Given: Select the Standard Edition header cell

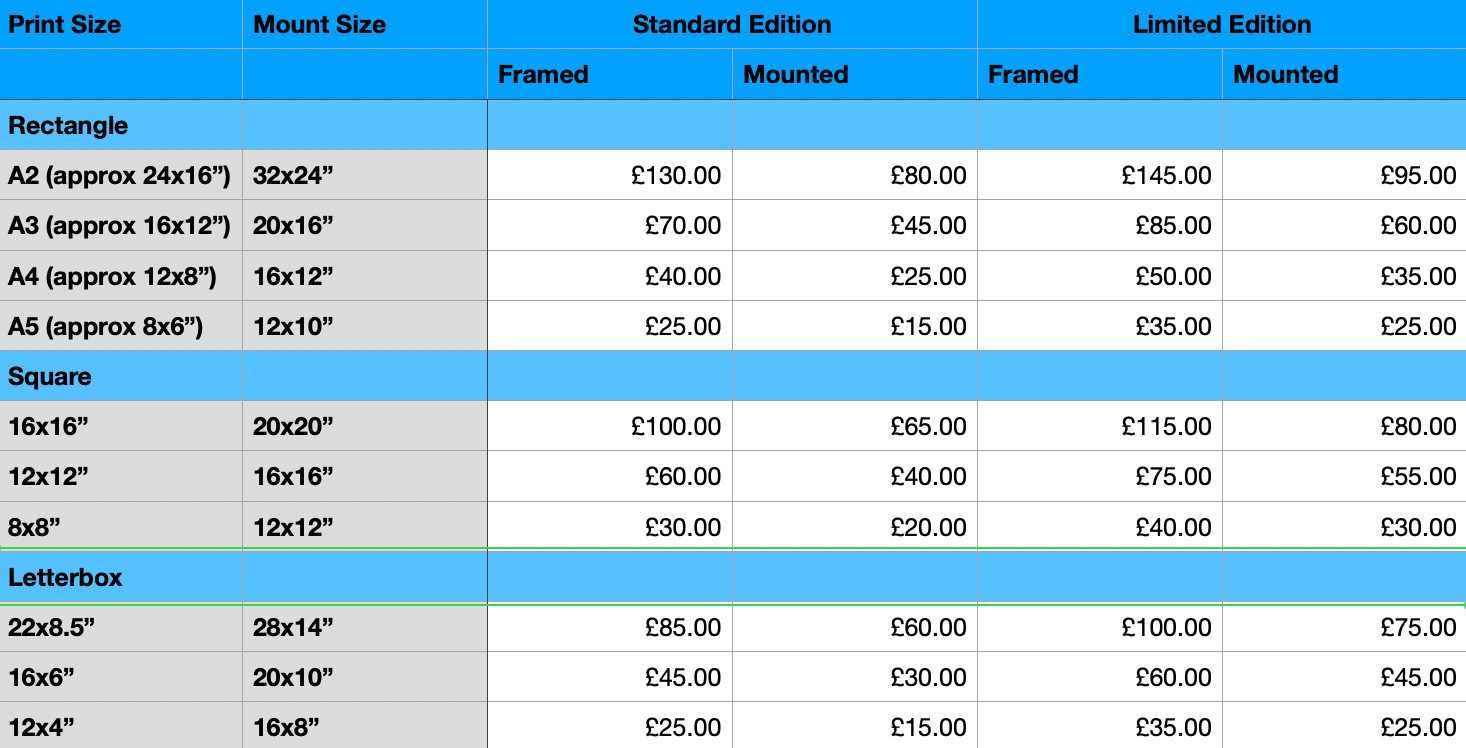Looking at the screenshot, I should click(x=732, y=24).
